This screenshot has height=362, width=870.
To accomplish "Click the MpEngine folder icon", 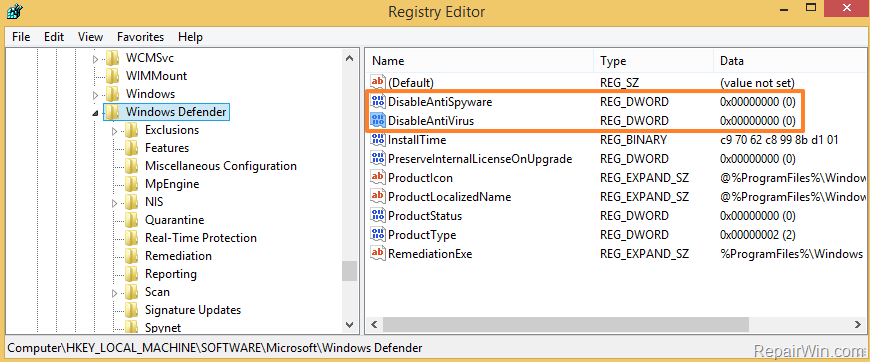I will pos(131,184).
